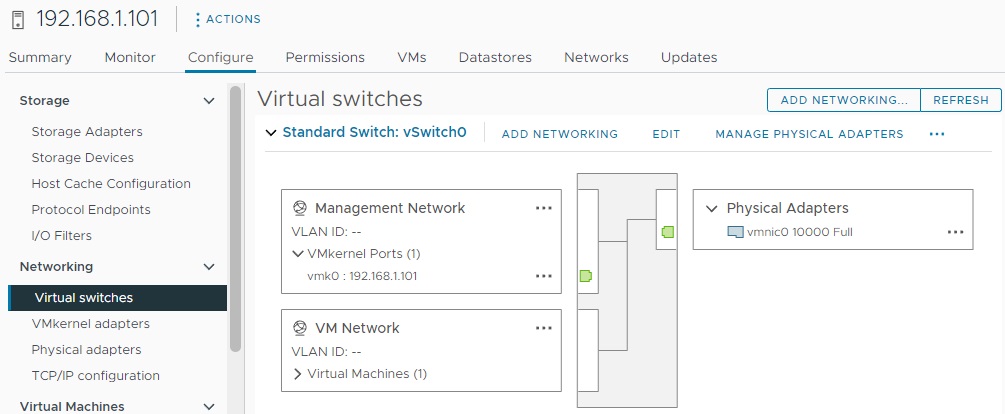Open MANAGE PHYSICAL ADAPTERS
Image resolution: width=1005 pixels, height=414 pixels.
tap(809, 133)
